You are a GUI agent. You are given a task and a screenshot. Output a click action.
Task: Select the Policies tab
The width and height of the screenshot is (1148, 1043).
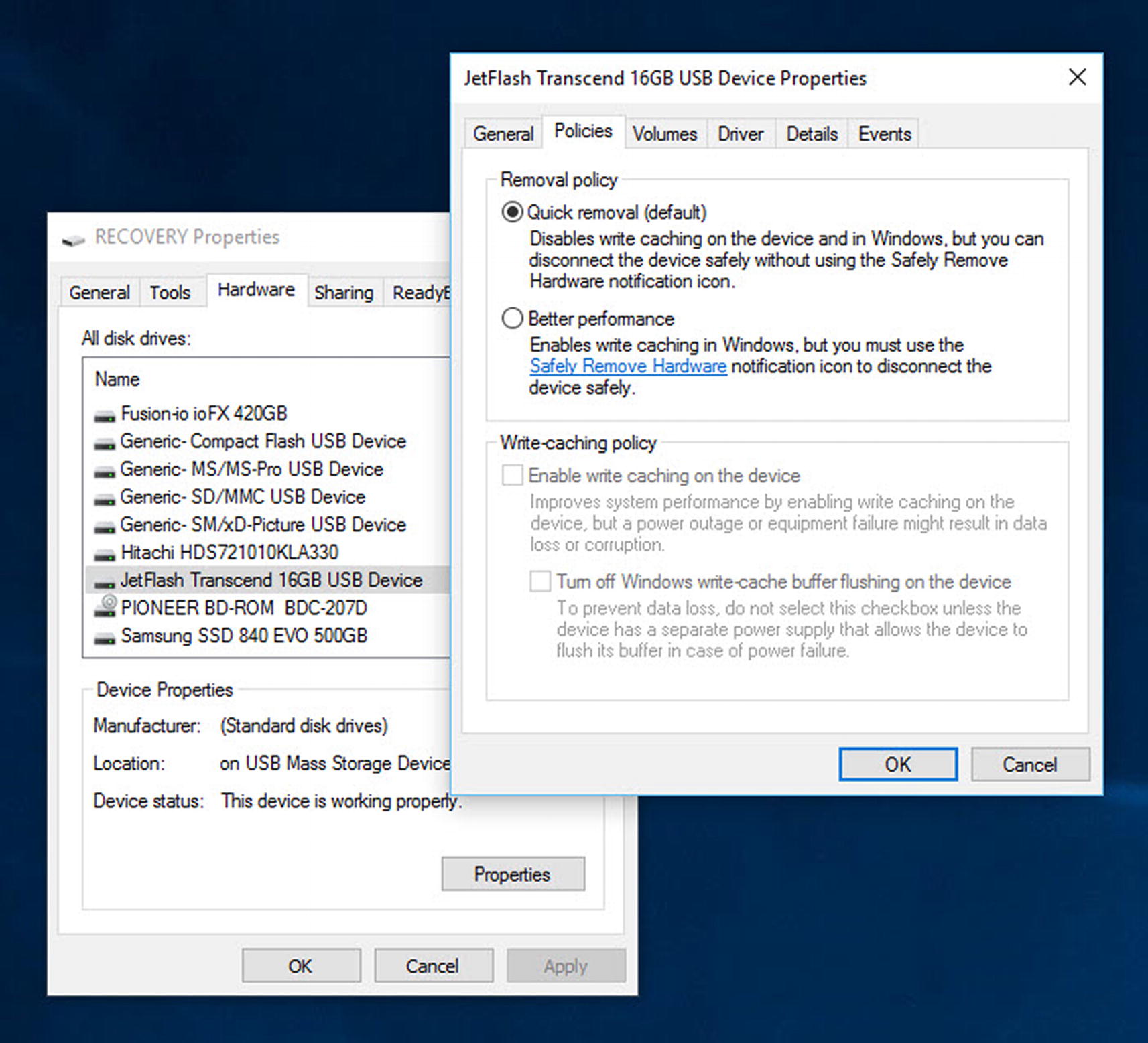[583, 131]
